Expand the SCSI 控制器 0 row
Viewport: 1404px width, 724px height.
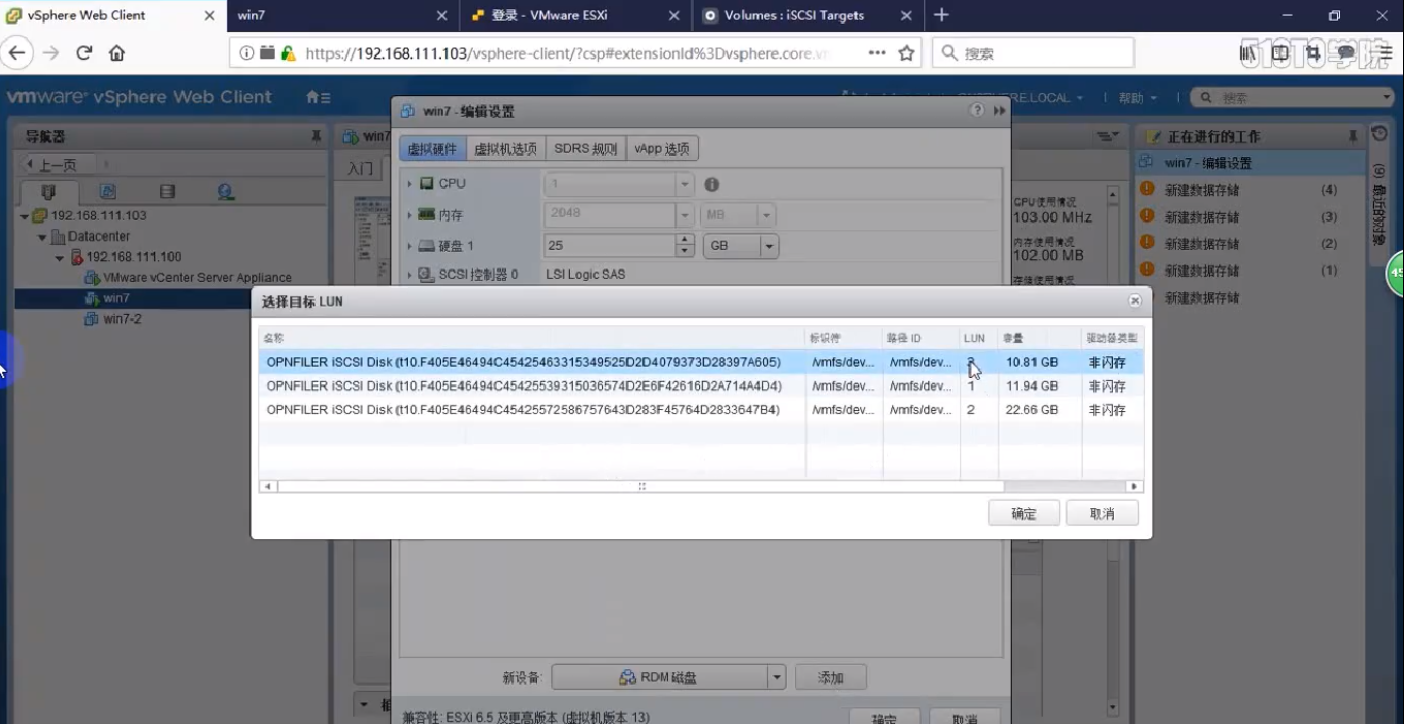tap(409, 274)
